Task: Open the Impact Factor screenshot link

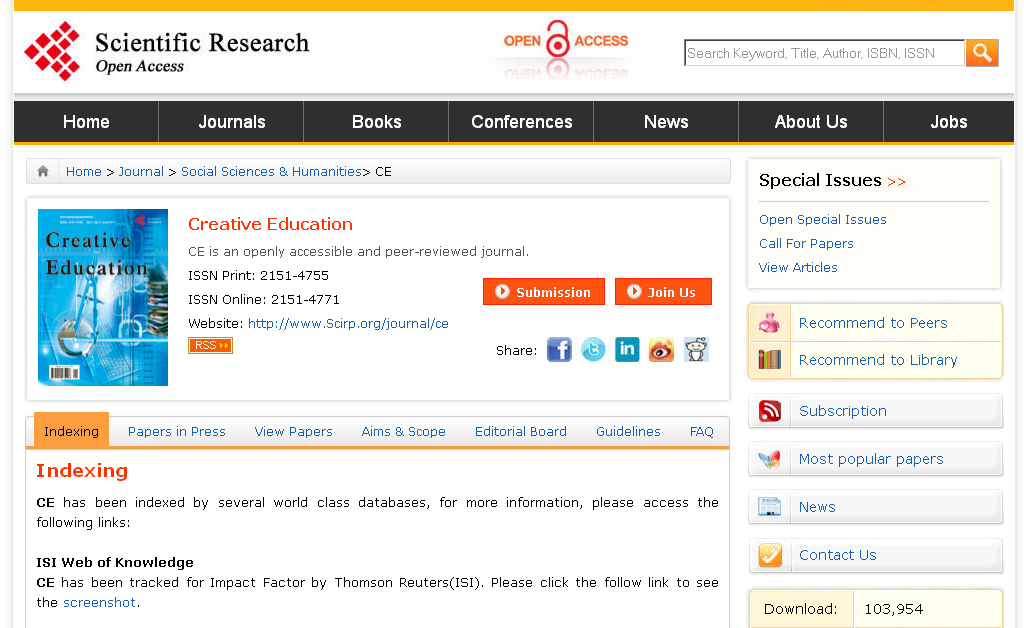Action: (x=99, y=603)
